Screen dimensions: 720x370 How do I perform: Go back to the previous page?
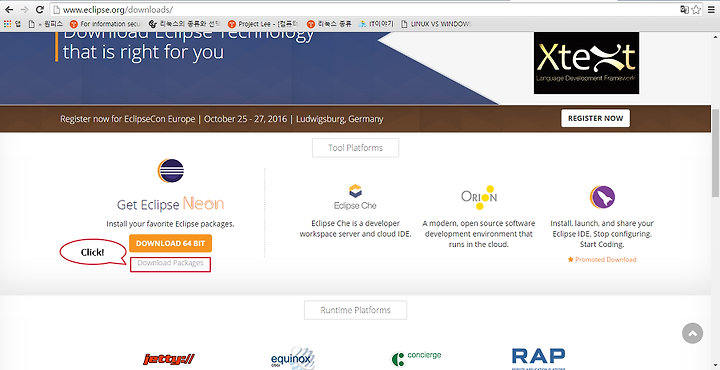[x=8, y=9]
